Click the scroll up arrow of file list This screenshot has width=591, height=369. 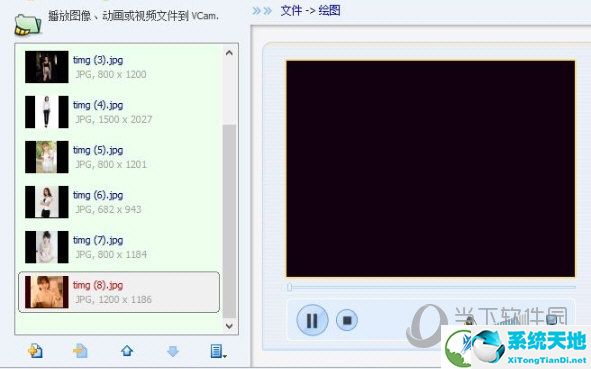[229, 53]
